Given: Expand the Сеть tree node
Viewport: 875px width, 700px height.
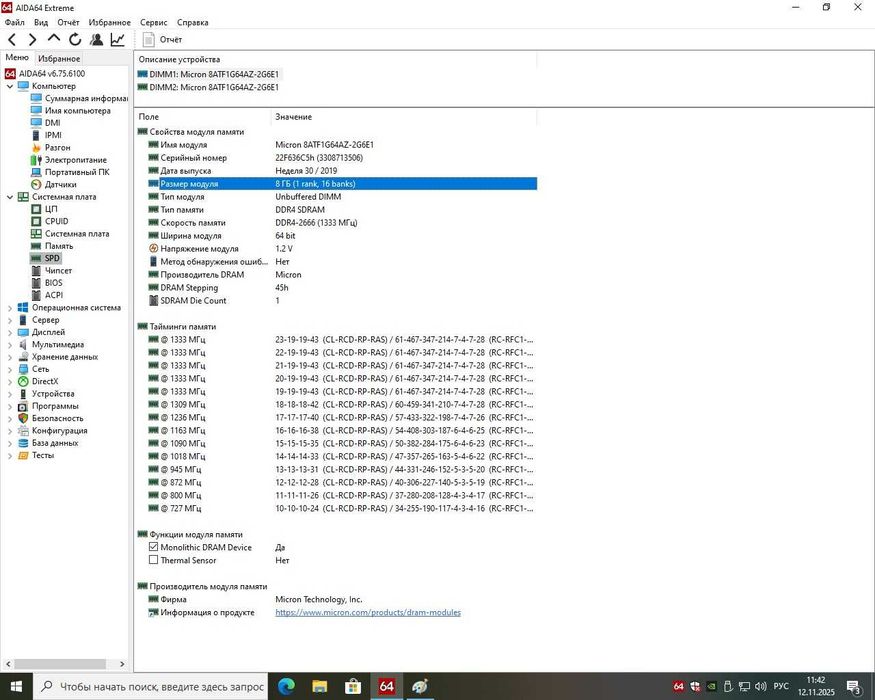Looking at the screenshot, I should pos(9,369).
